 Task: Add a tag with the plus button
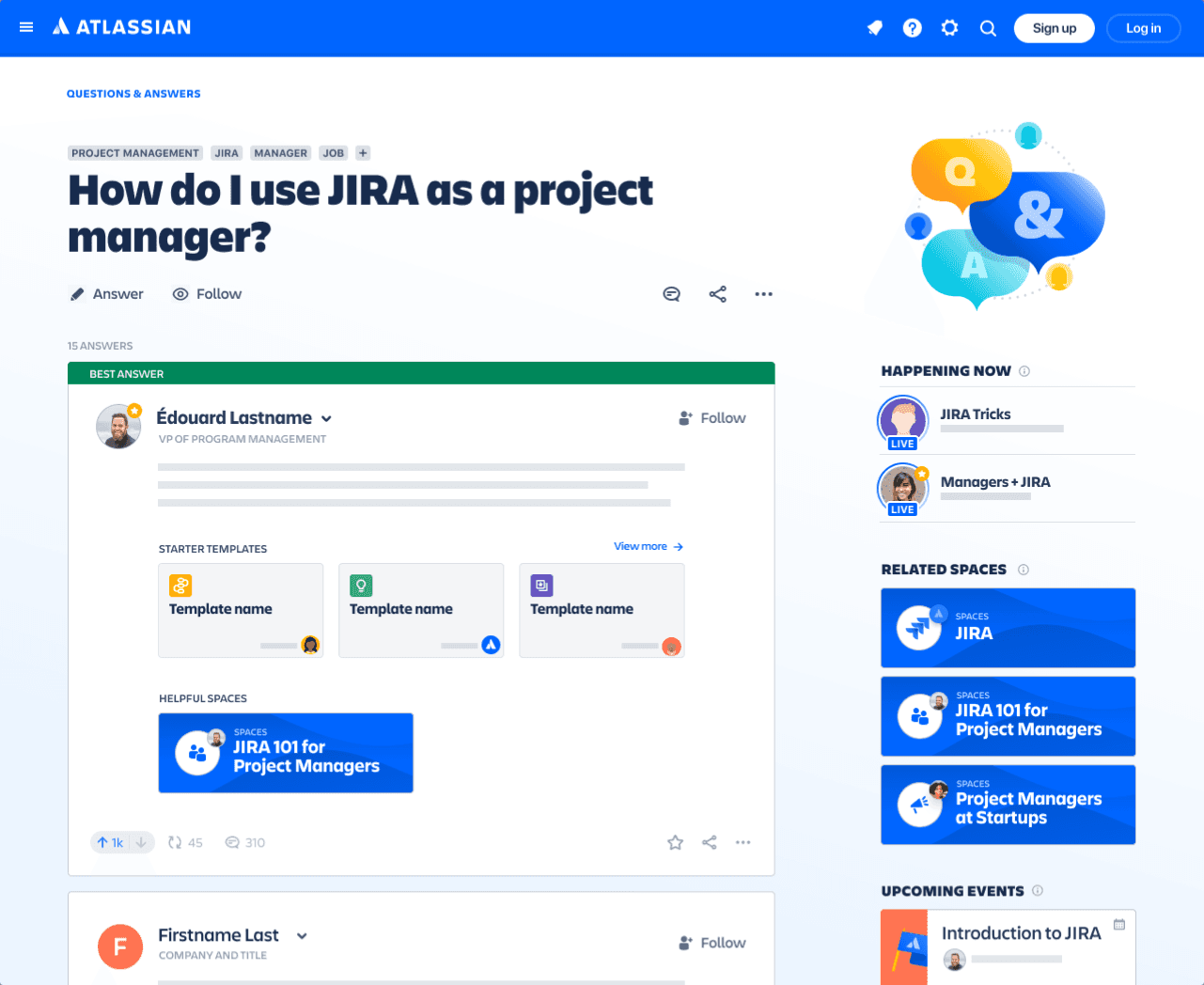(x=363, y=153)
